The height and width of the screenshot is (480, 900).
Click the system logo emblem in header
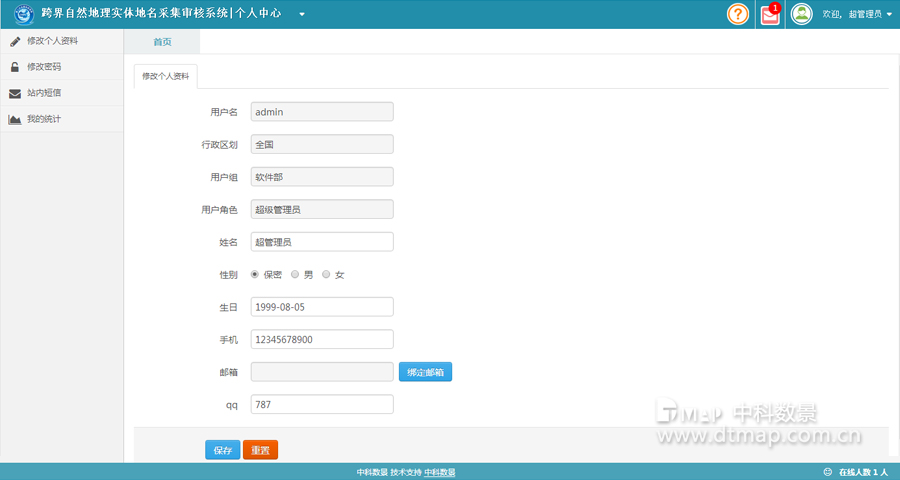tap(22, 14)
